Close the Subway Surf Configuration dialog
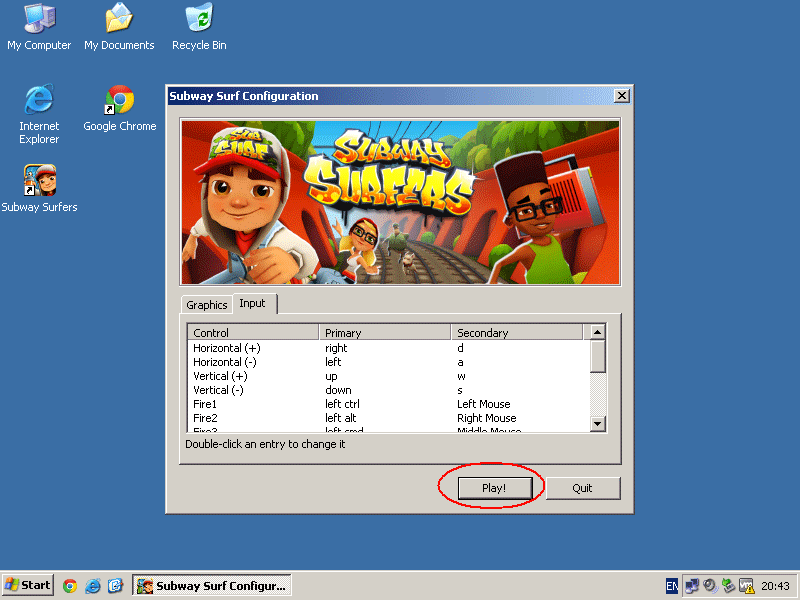 [x=621, y=96]
